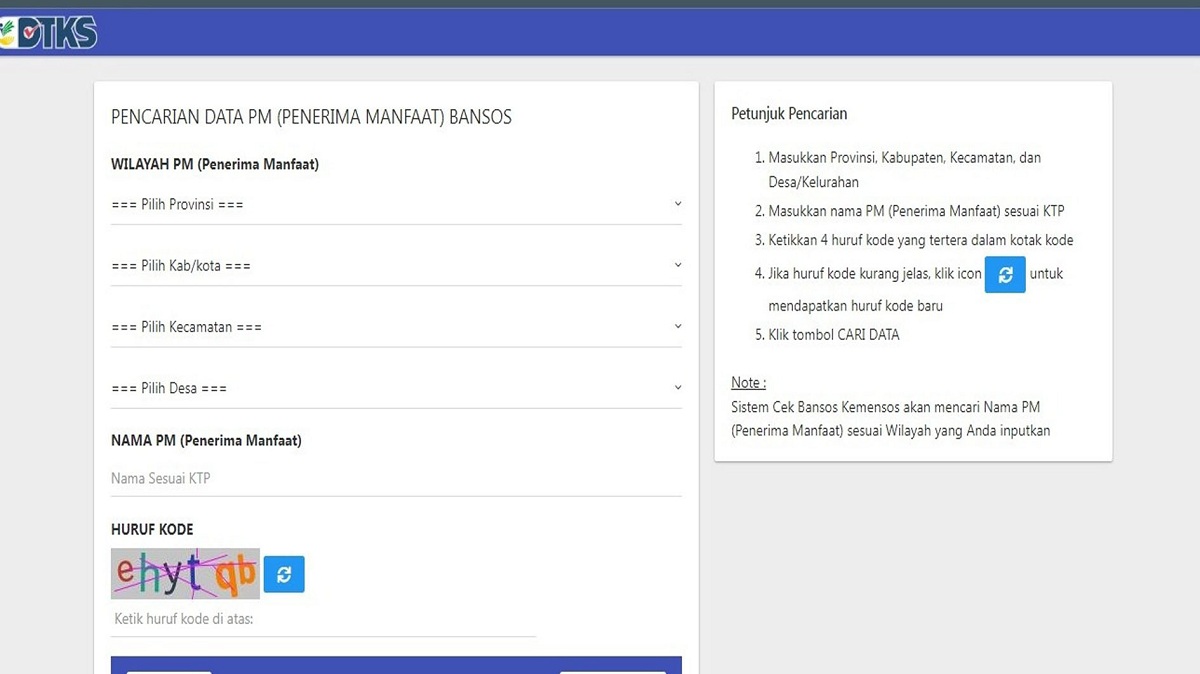Click the underlined 'Note :' text
Viewport: 1200px width, 674px height.
click(748, 382)
